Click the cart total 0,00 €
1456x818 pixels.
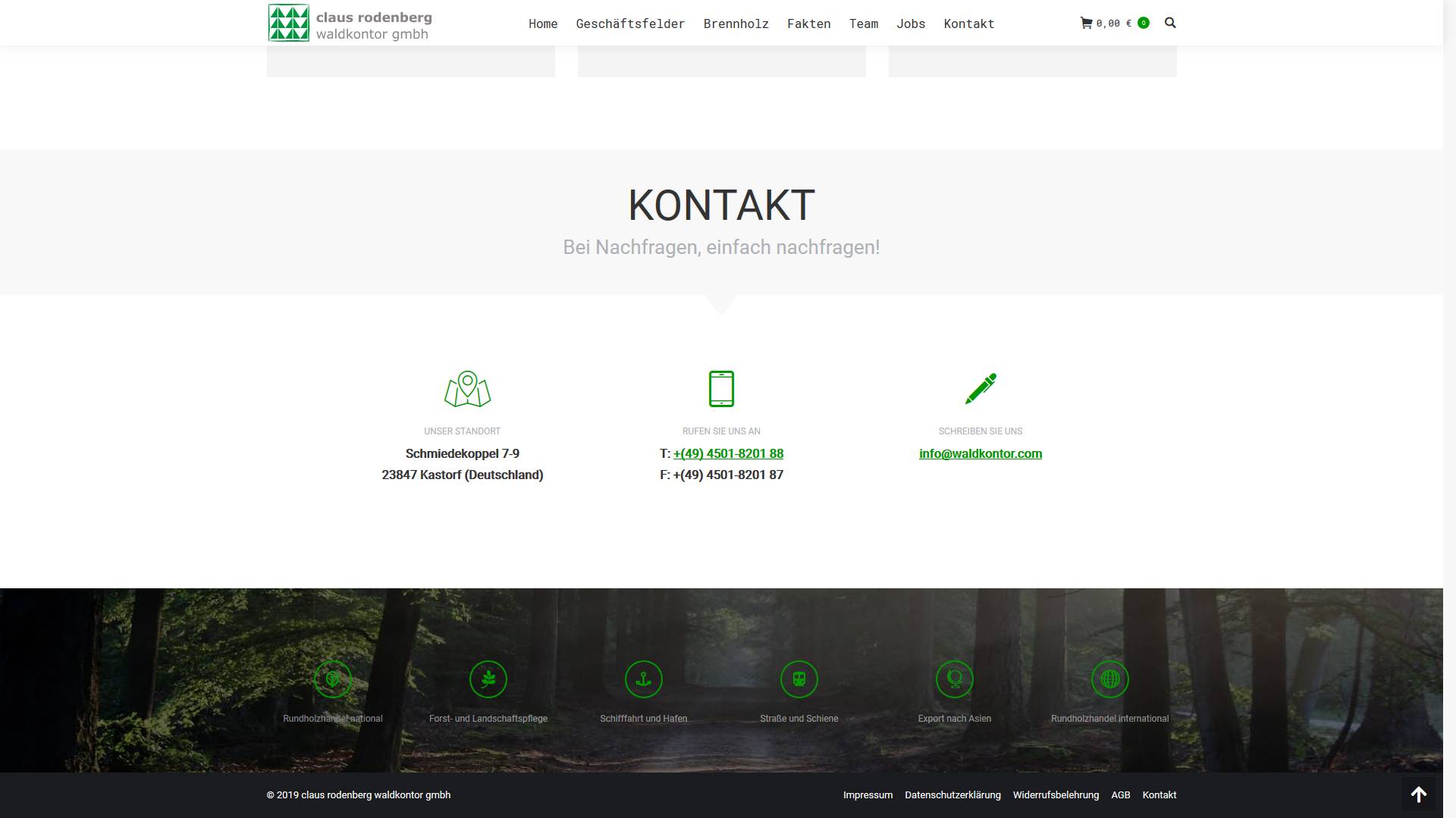click(x=1113, y=23)
